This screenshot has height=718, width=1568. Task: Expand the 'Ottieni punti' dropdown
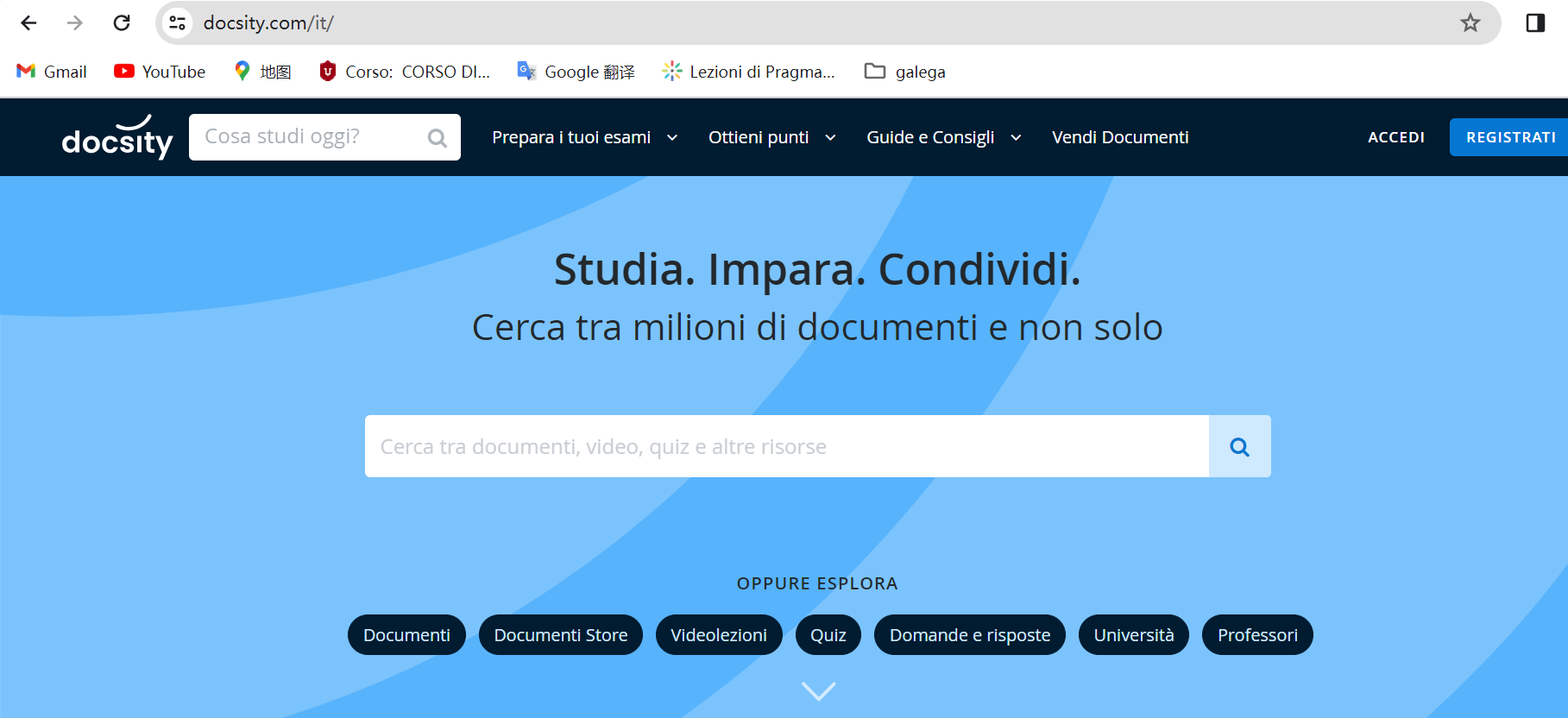click(x=772, y=137)
